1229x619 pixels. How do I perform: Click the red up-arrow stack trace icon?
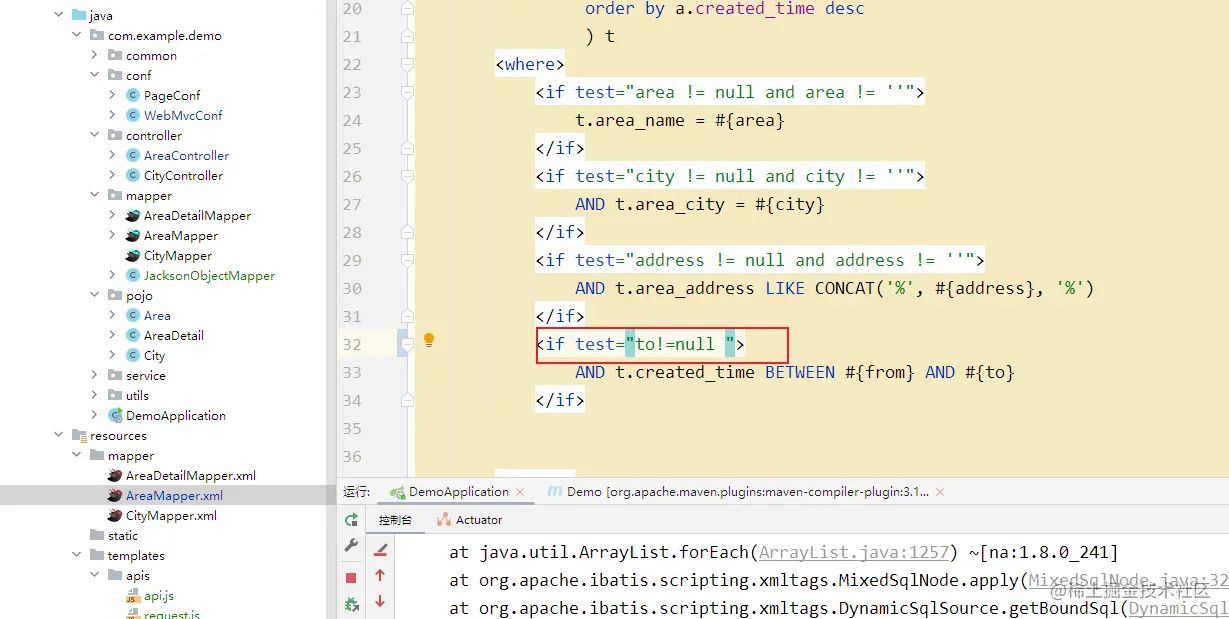click(x=380, y=575)
